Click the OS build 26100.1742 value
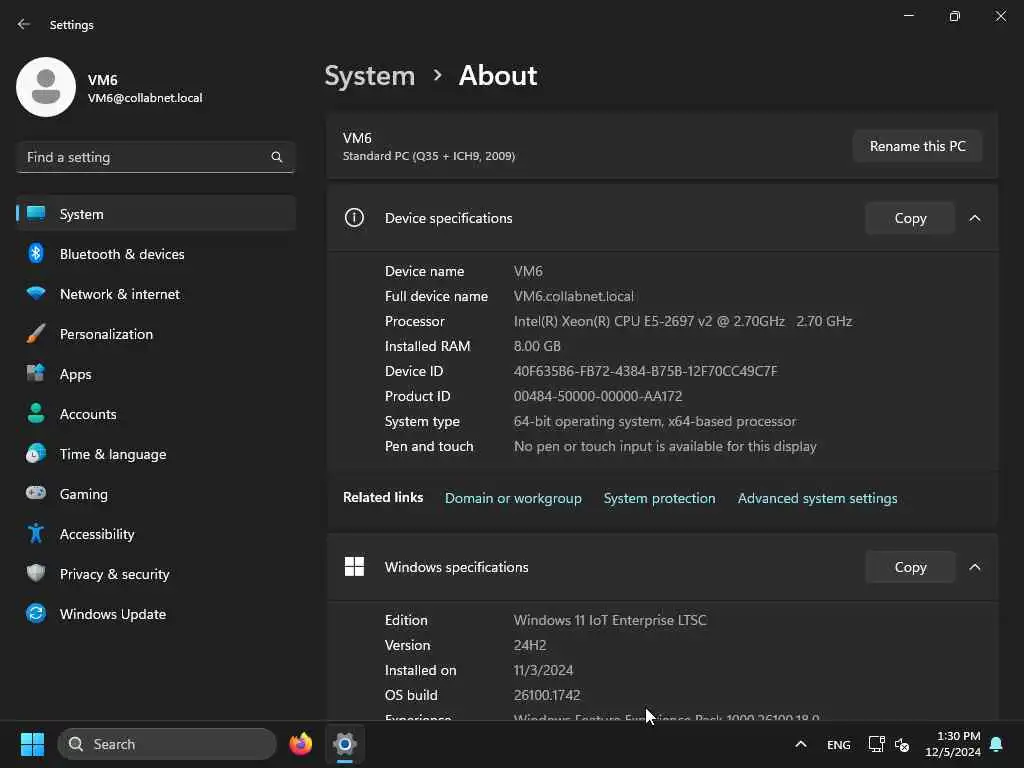This screenshot has height=768, width=1024. tap(547, 696)
